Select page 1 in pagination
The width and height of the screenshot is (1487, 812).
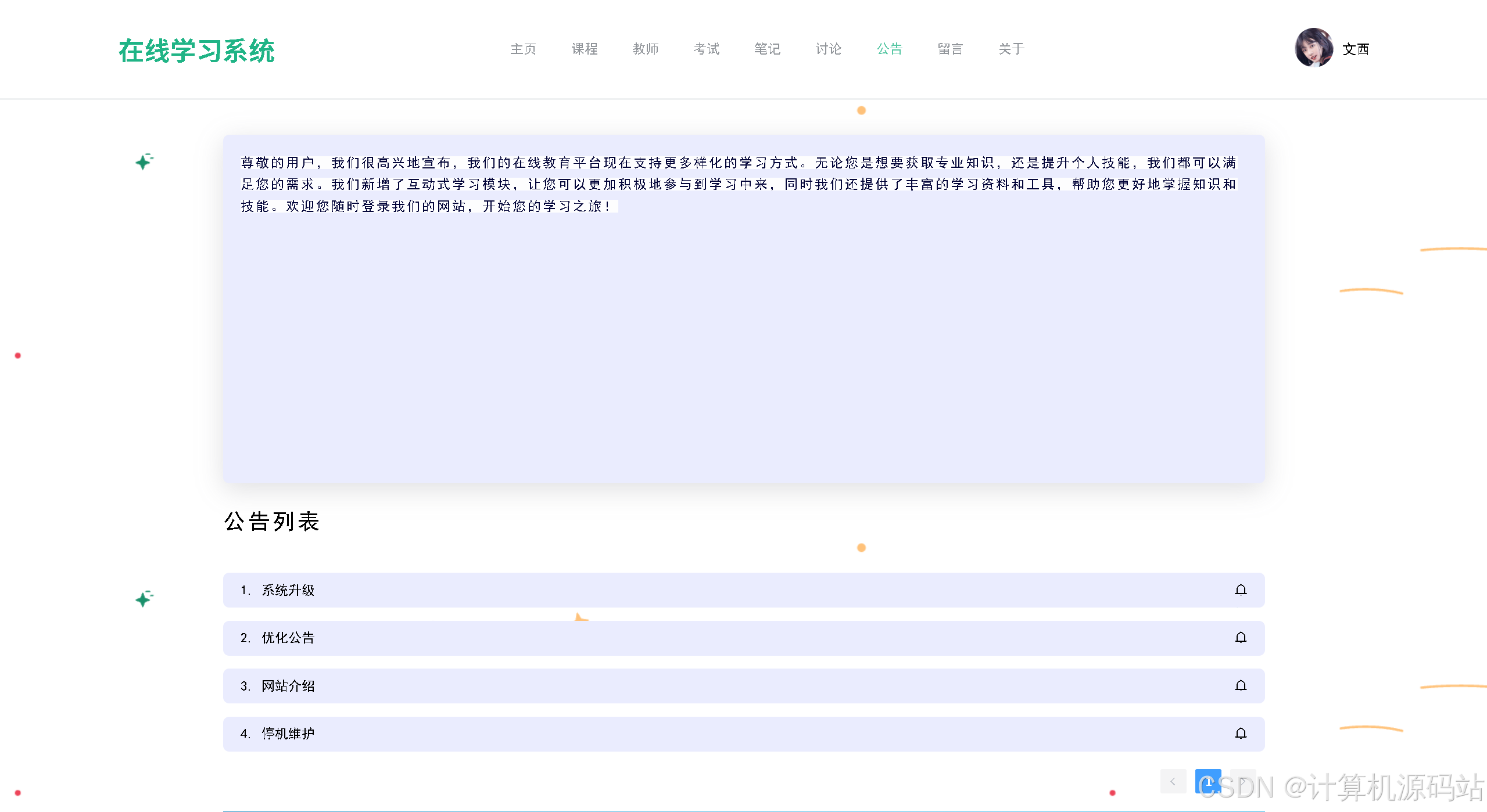[x=1207, y=781]
